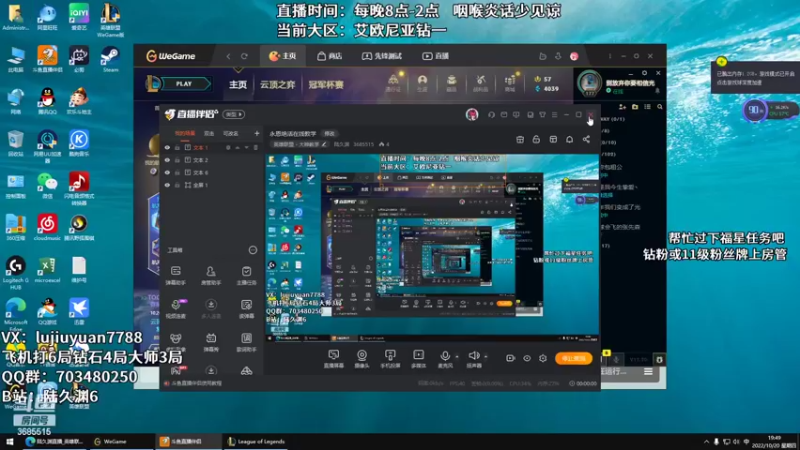Screen dimensions: 800x450
Task: Toggle the lock on 全屏 1 source
Action: tap(177, 185)
